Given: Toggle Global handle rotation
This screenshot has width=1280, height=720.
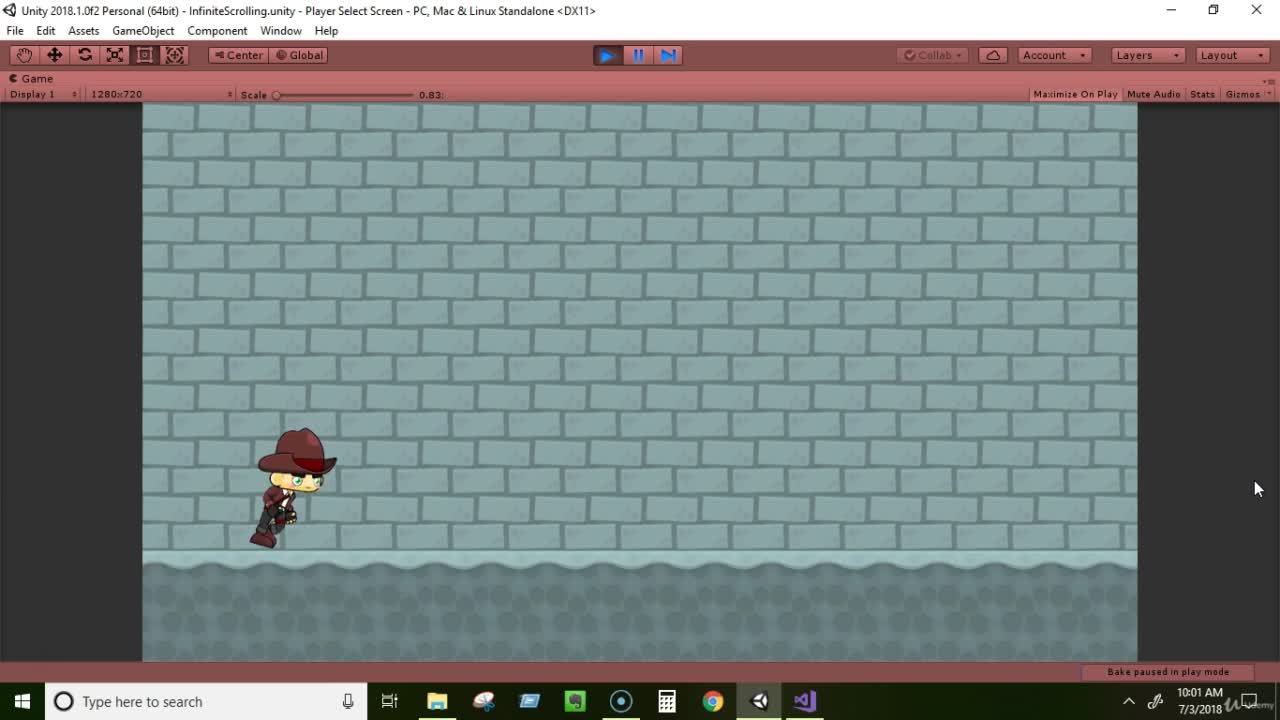Looking at the screenshot, I should [299, 55].
